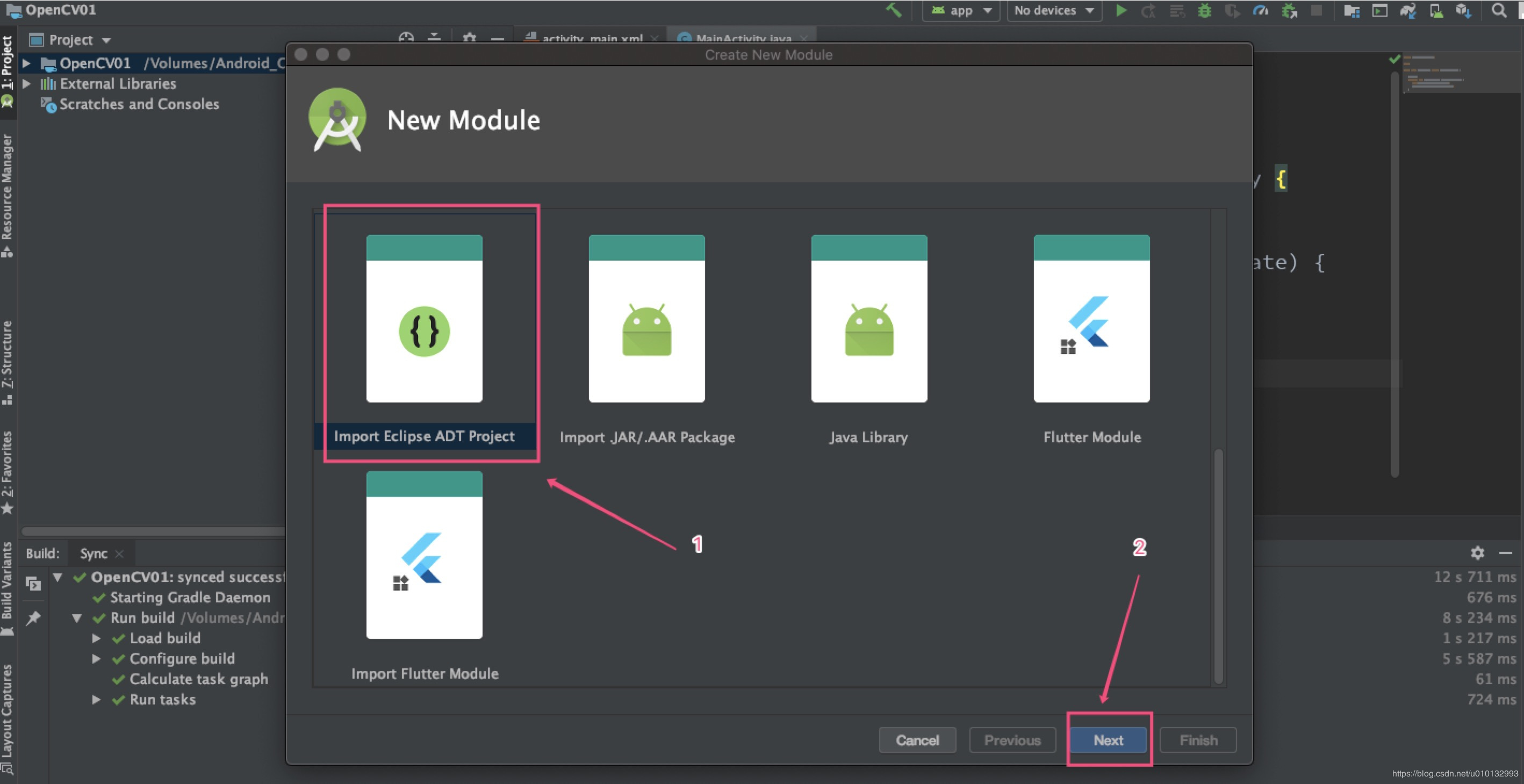Expand the Load build node

point(96,638)
